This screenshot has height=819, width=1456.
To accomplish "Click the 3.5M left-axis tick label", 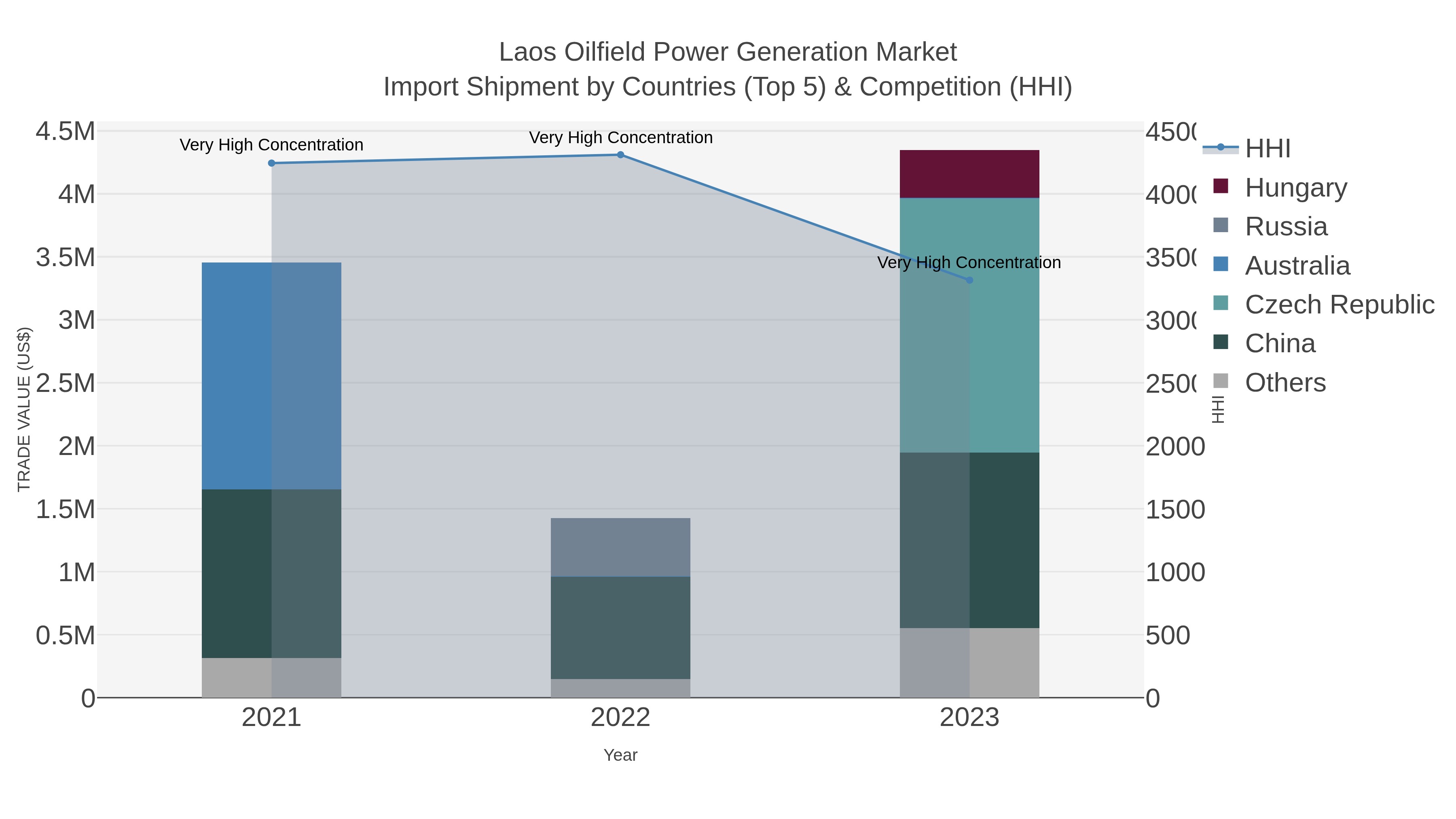I will tap(66, 257).
